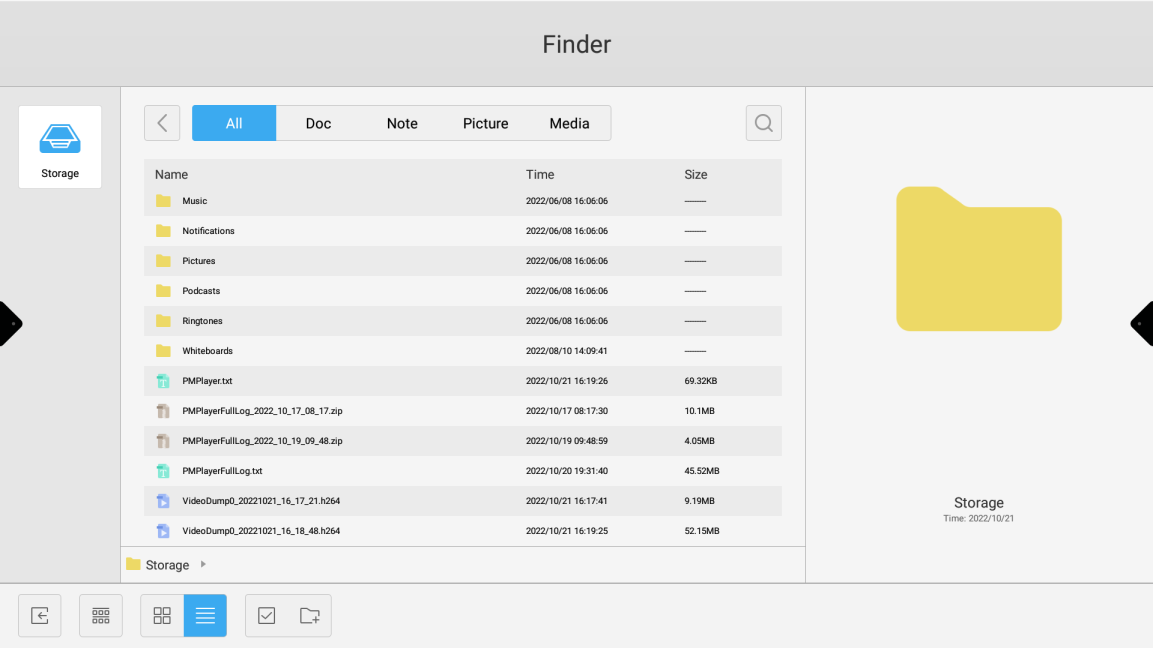
Task: Click the Storage drive icon in sidebar
Action: (x=60, y=147)
